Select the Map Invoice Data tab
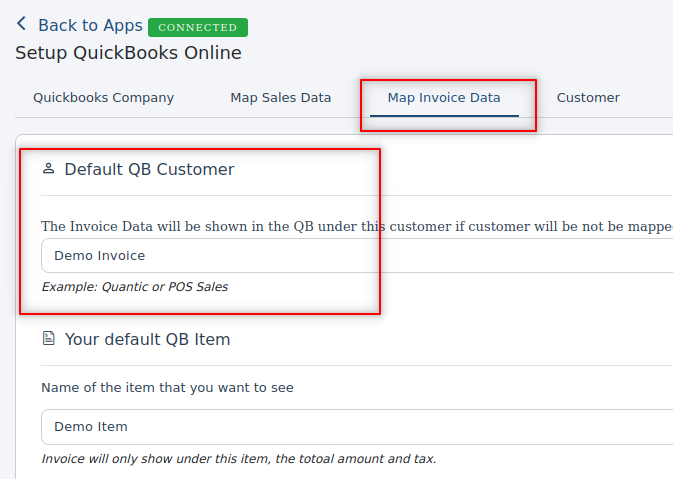673x479 pixels. 444,98
